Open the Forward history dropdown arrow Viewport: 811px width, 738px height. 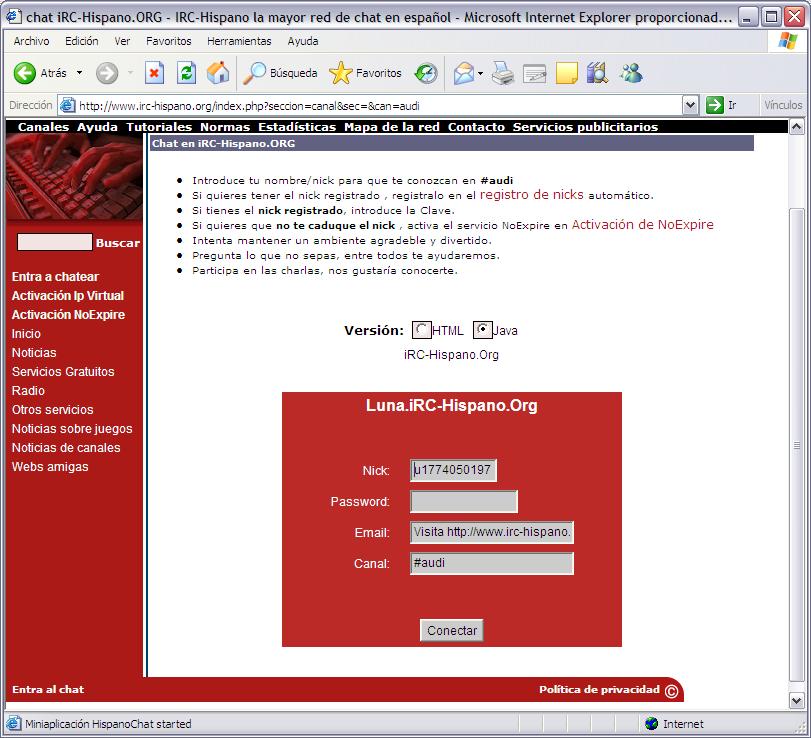pos(130,73)
